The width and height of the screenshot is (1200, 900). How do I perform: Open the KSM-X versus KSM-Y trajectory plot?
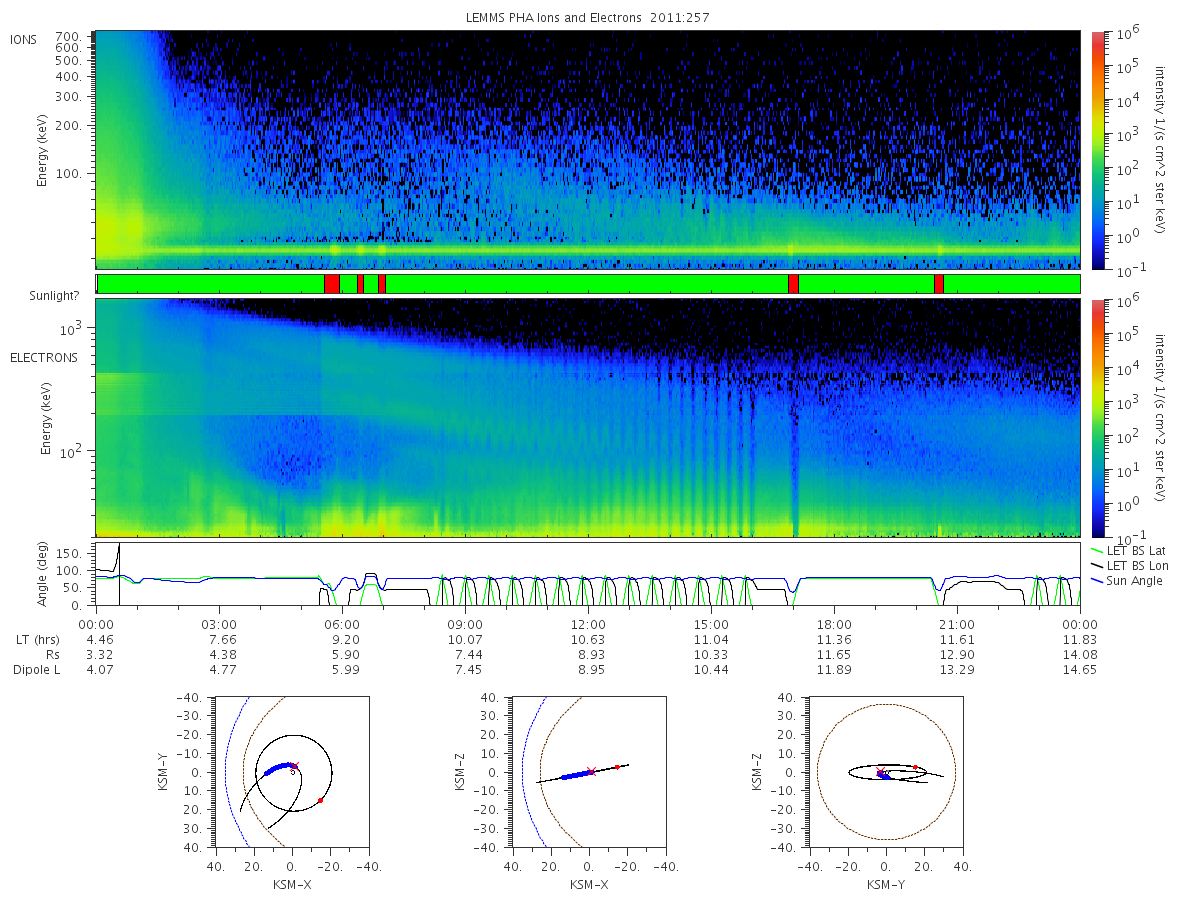point(291,772)
